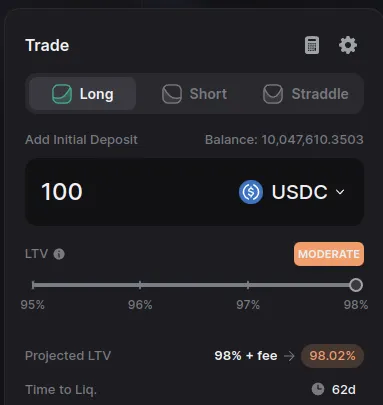This screenshot has width=383, height=405.
Task: Open the USDC currency selector
Action: tap(292, 192)
